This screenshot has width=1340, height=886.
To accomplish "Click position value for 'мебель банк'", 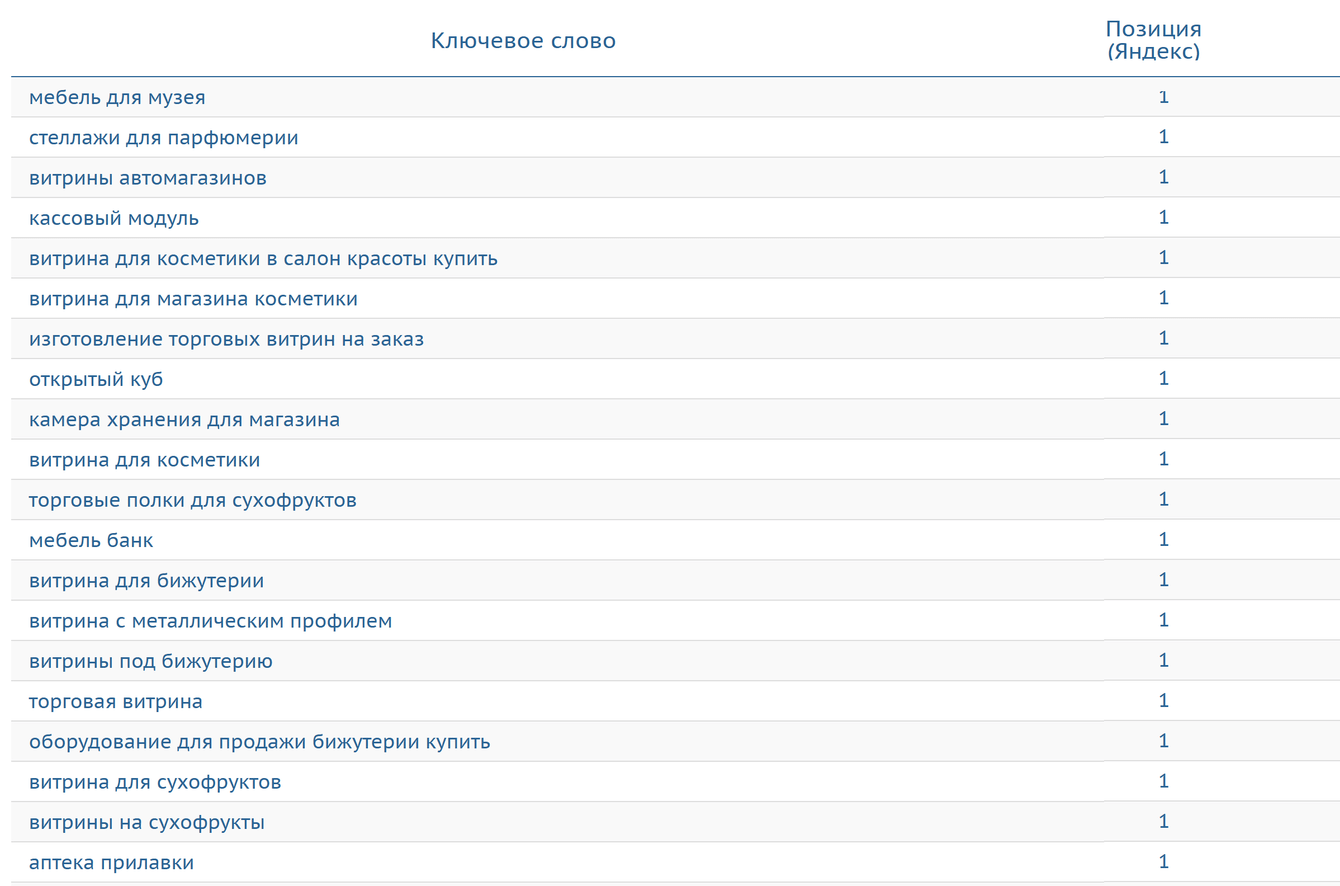I will click(1164, 539).
